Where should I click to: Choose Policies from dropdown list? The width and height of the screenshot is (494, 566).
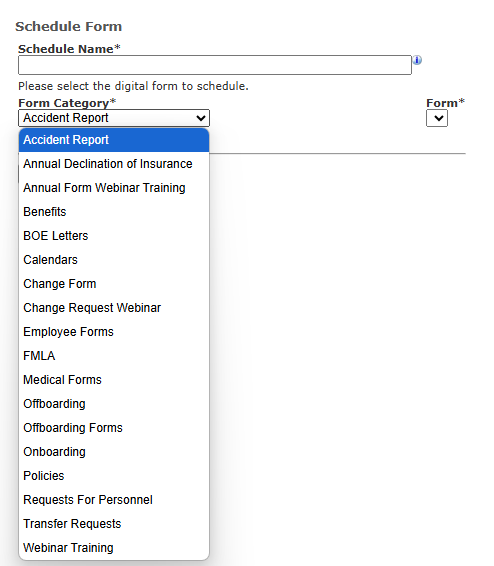click(x=114, y=476)
